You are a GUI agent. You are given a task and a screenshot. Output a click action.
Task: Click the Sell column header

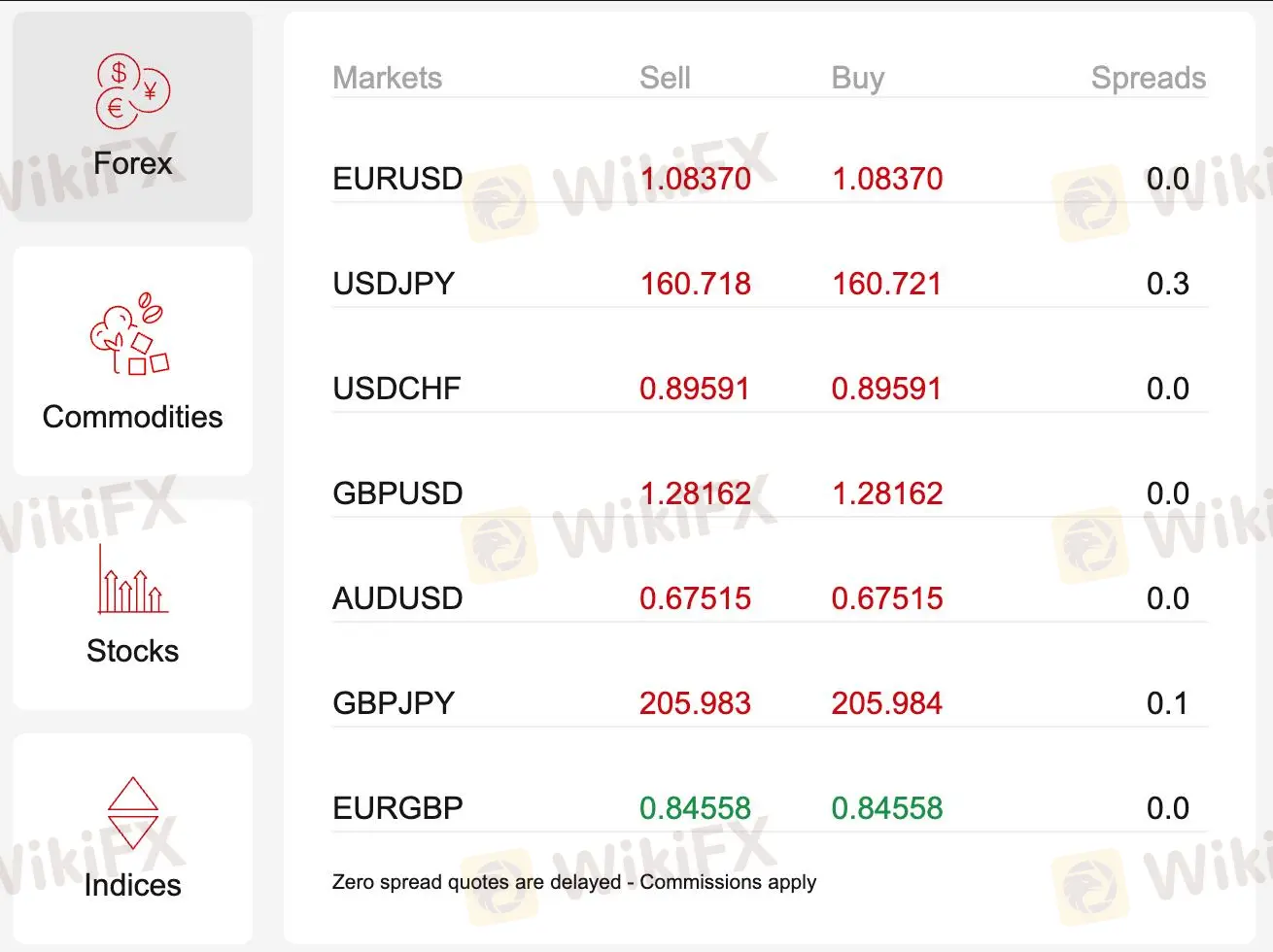click(665, 78)
